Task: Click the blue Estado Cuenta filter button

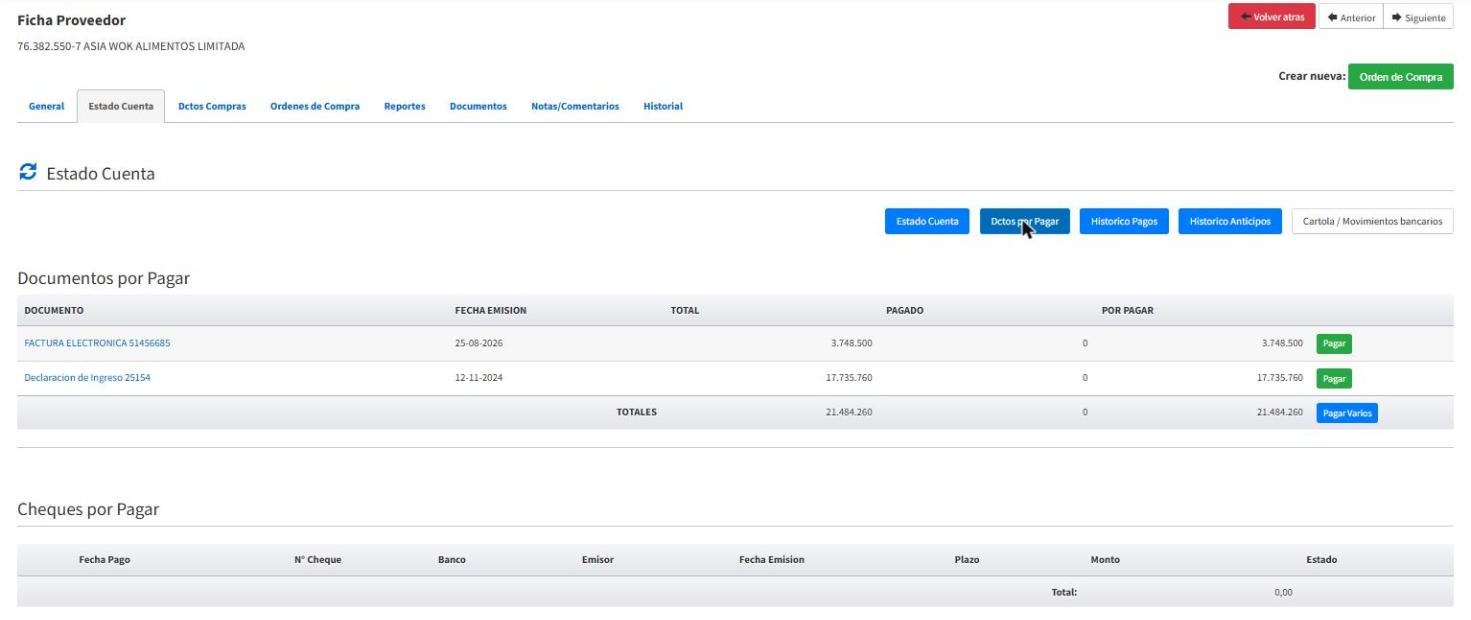Action: [927, 221]
